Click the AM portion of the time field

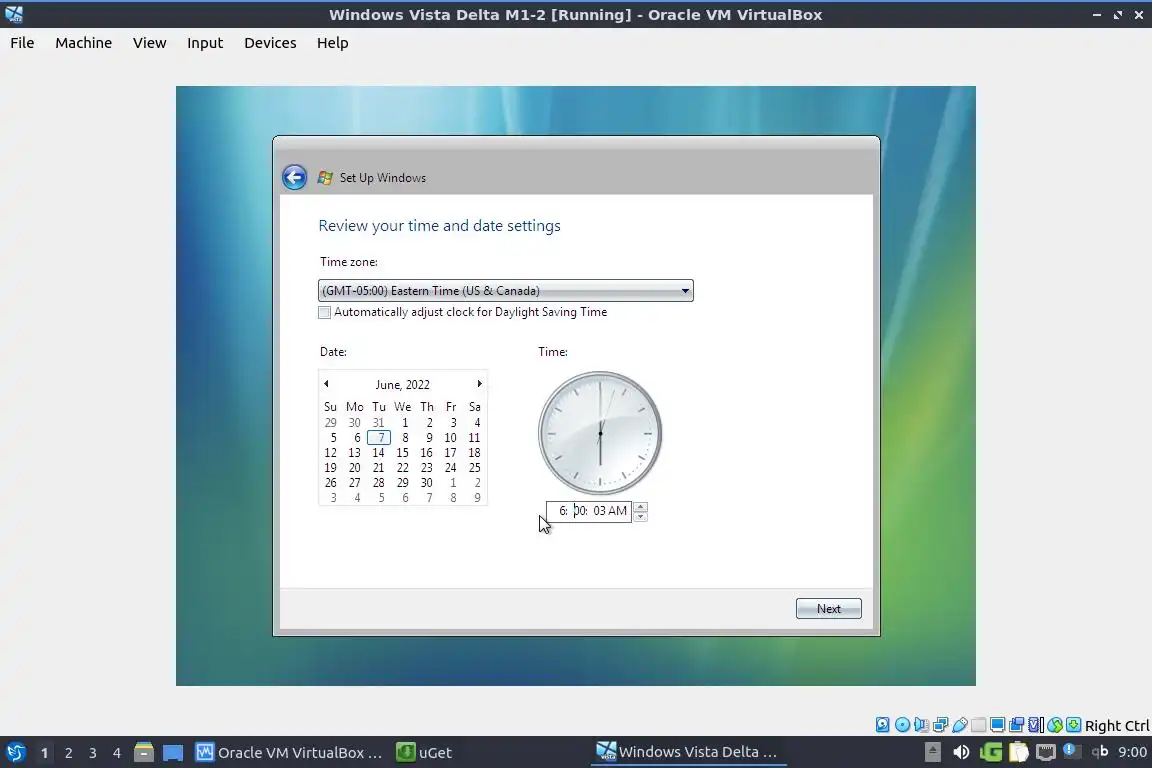coord(618,511)
